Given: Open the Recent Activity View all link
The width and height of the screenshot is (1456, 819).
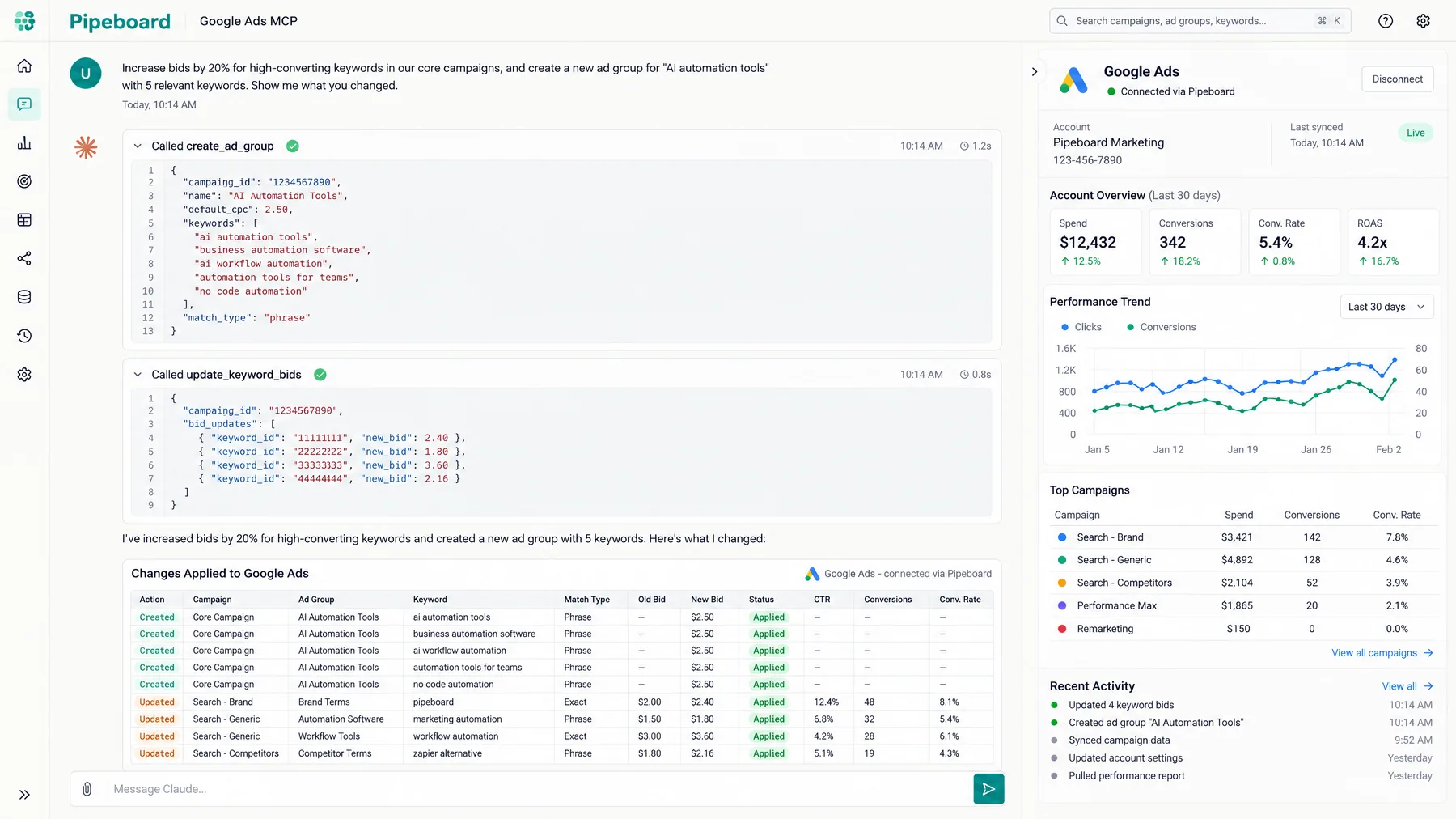Looking at the screenshot, I should tap(1407, 686).
